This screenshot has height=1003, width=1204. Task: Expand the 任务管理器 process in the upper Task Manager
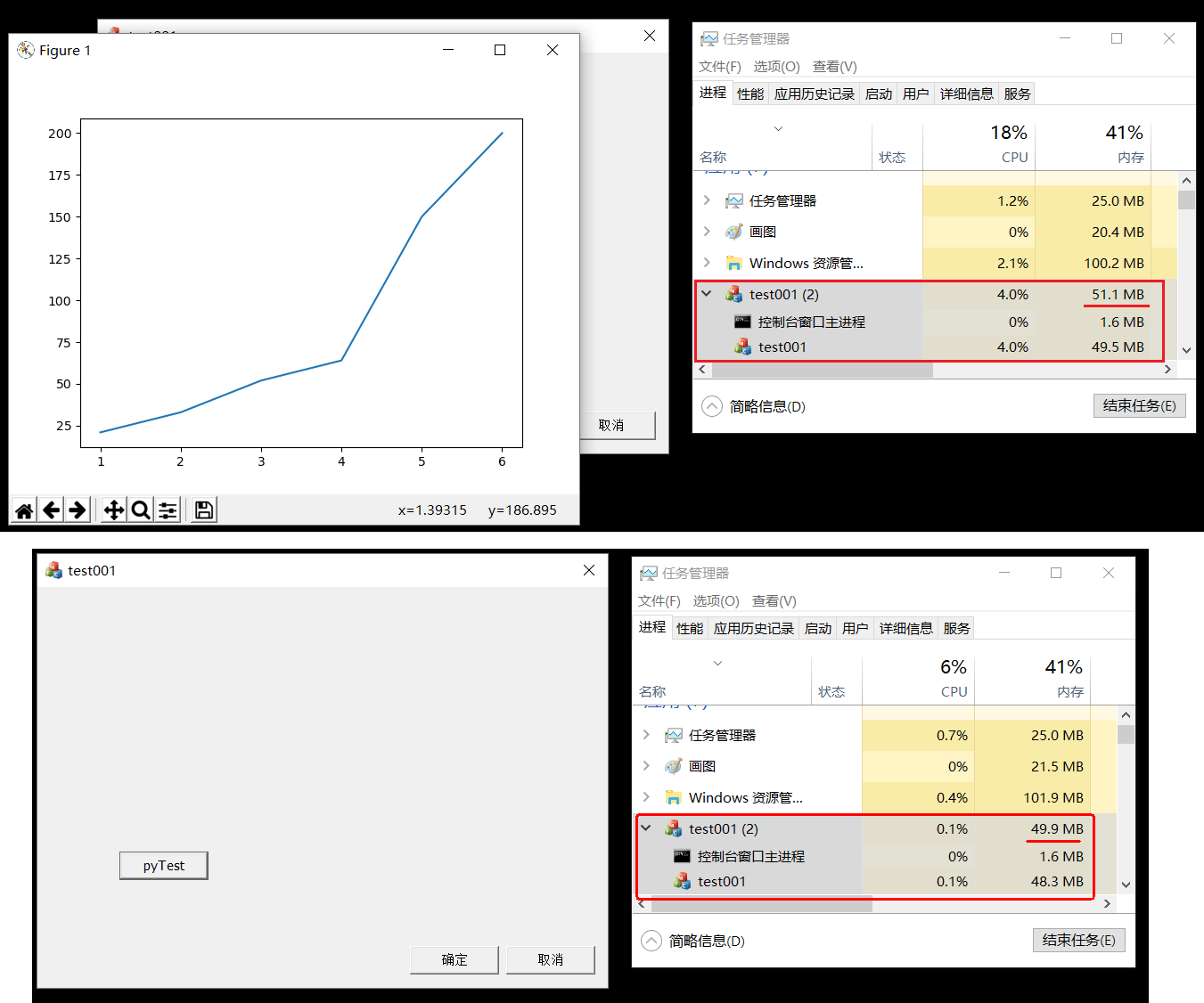[x=707, y=200]
